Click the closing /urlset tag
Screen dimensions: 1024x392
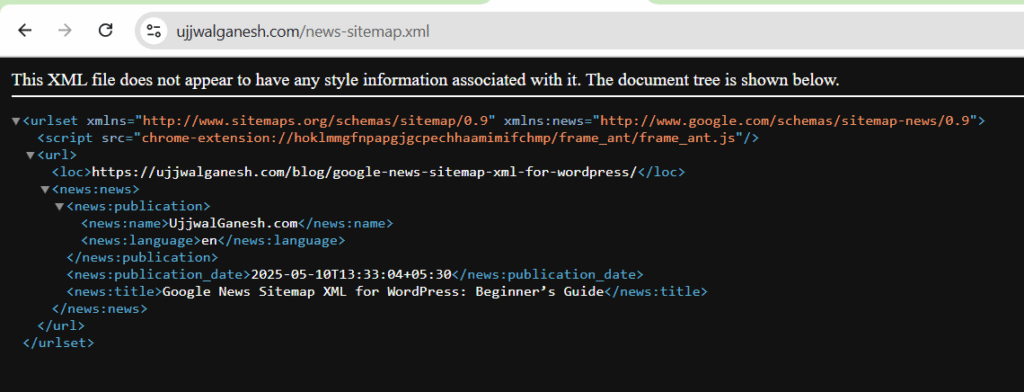coord(58,342)
